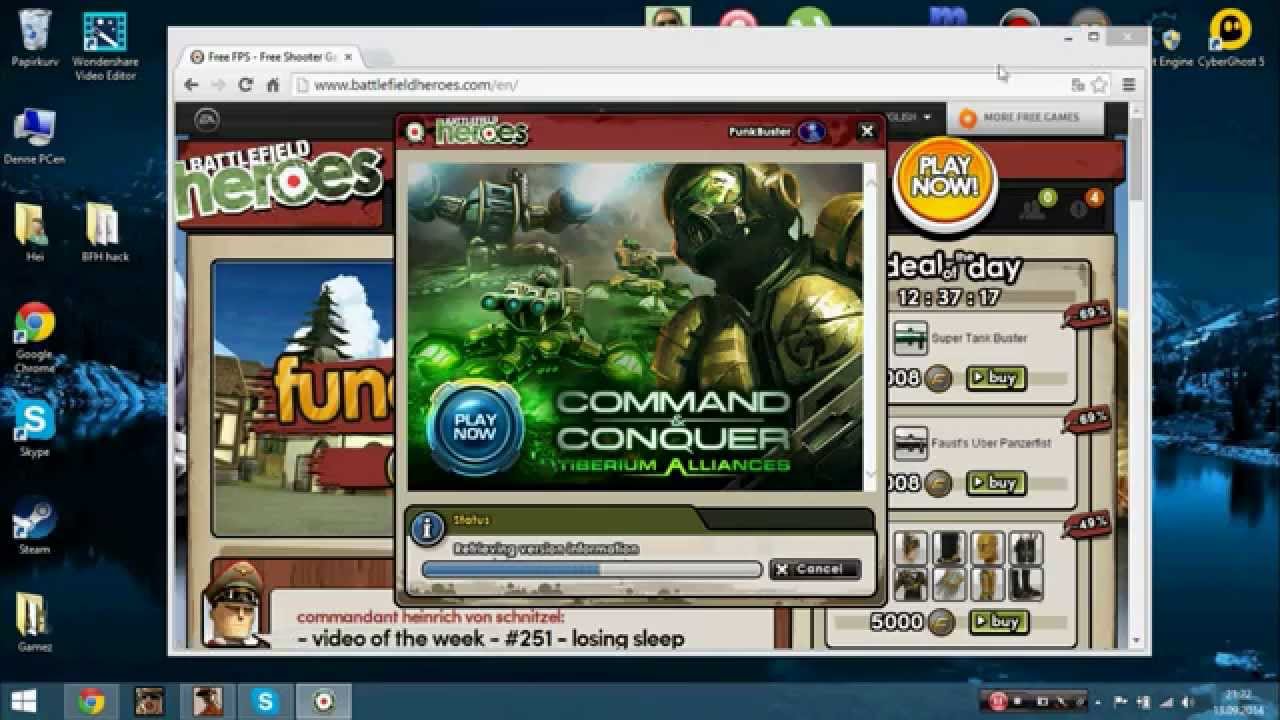Screen dimensions: 1280x720
Task: Open the Chrome hamburger menu
Action: click(x=1129, y=85)
